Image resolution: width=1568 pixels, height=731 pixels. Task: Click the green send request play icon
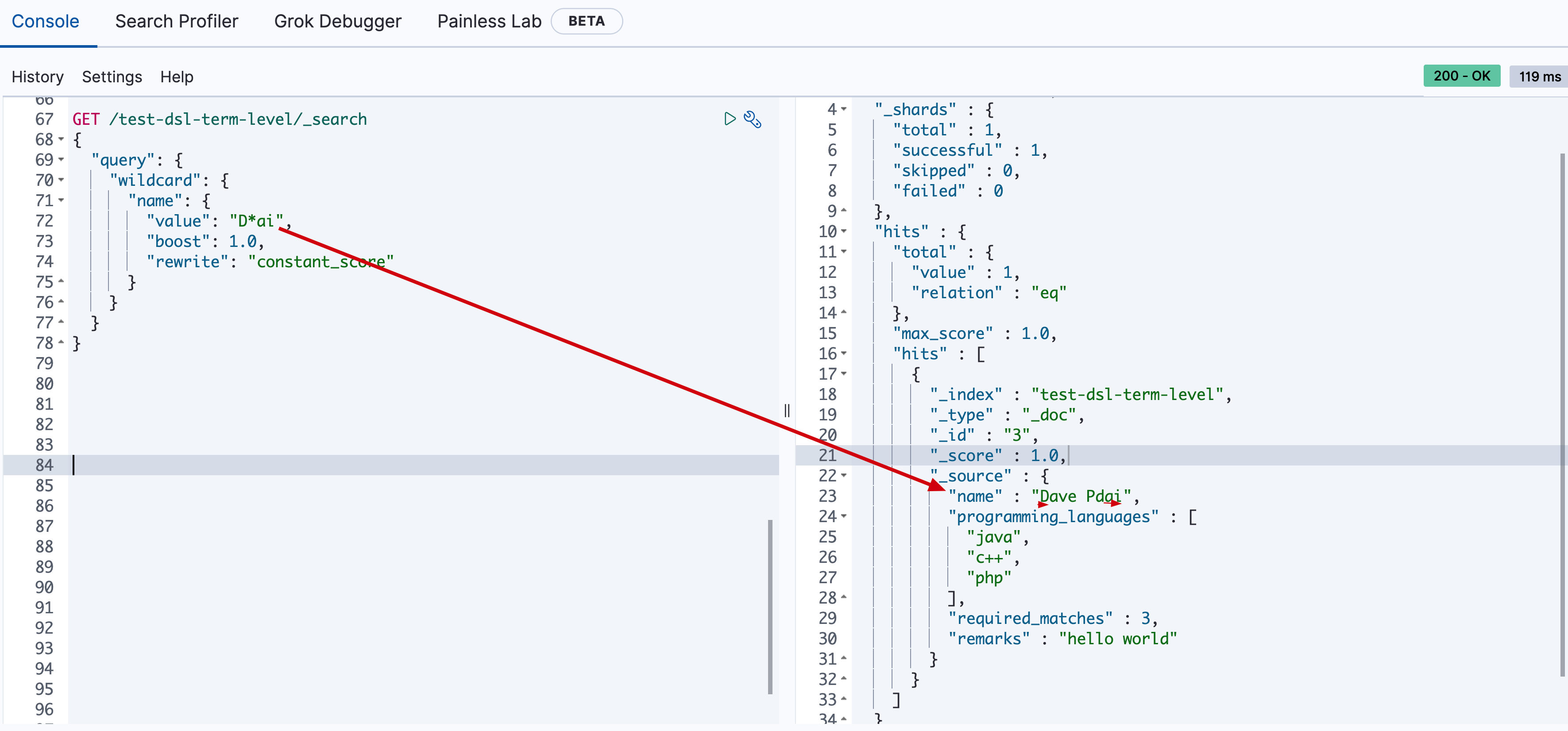coord(729,119)
